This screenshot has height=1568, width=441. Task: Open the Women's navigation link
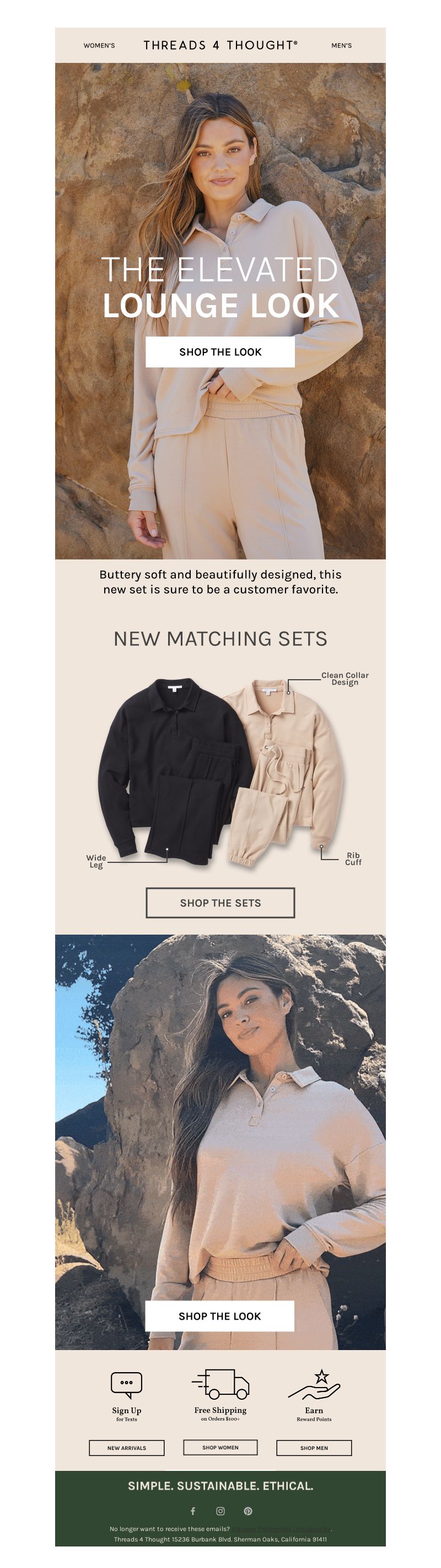pyautogui.click(x=99, y=46)
